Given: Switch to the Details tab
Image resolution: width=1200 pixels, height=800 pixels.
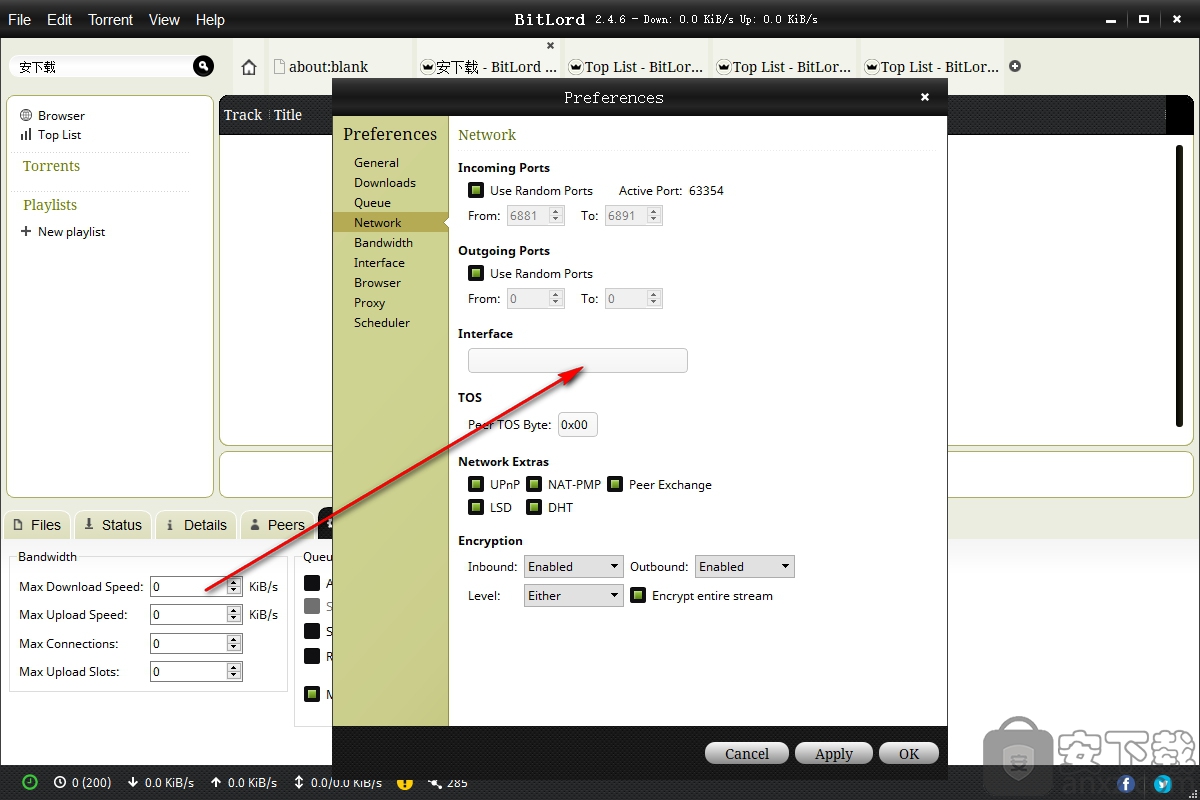Looking at the screenshot, I should 196,525.
